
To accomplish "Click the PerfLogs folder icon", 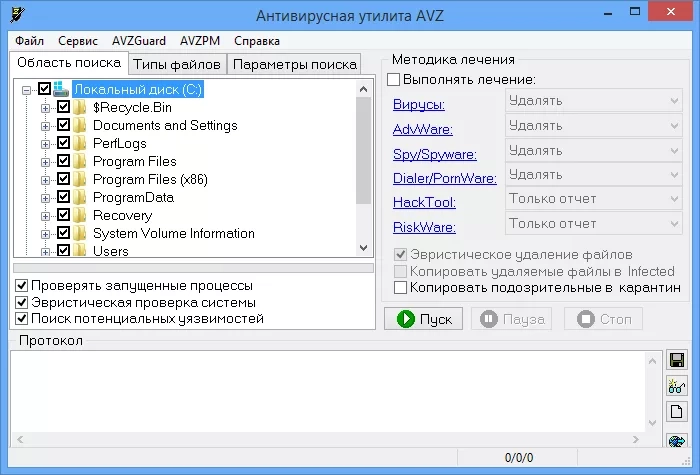I will pyautogui.click(x=79, y=143).
